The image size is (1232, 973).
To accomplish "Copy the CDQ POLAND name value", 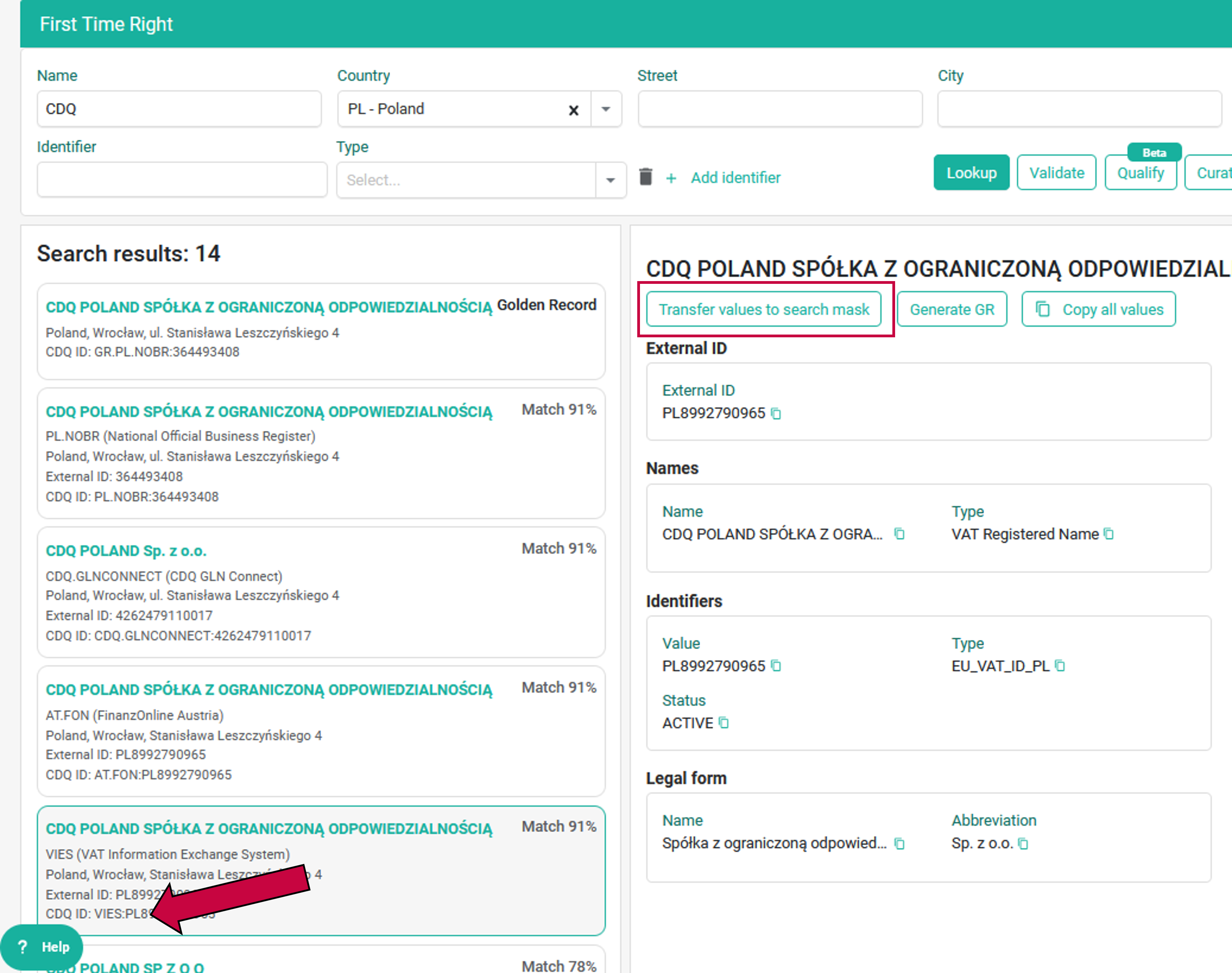I will [899, 534].
